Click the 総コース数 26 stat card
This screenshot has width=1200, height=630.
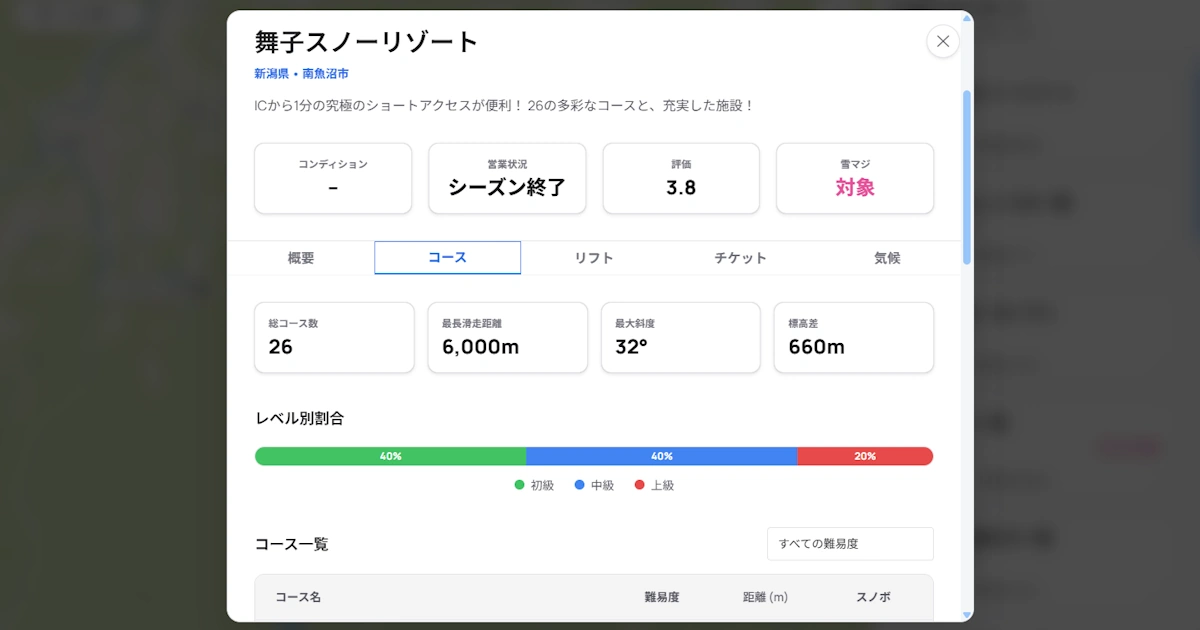tap(334, 338)
